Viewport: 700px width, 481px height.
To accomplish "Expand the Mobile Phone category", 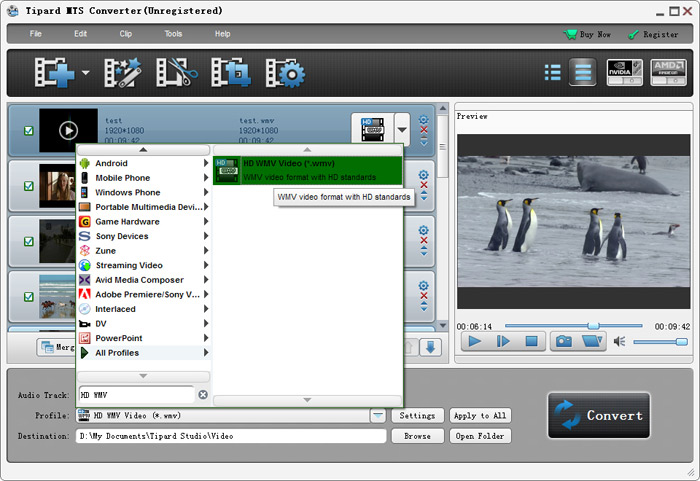I will (144, 178).
